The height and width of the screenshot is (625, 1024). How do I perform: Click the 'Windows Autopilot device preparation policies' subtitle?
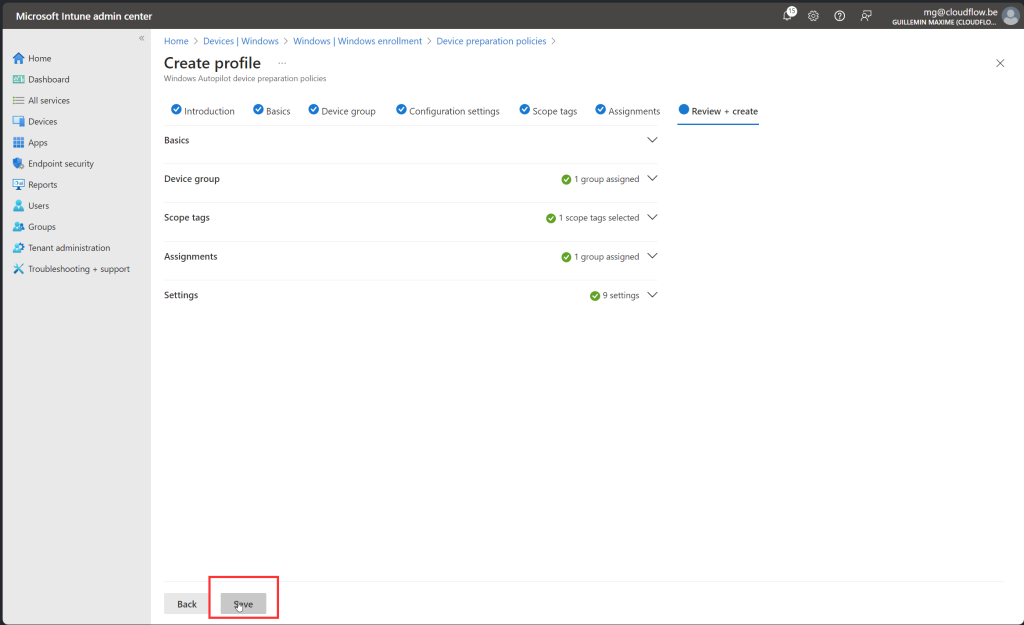pyautogui.click(x=245, y=78)
